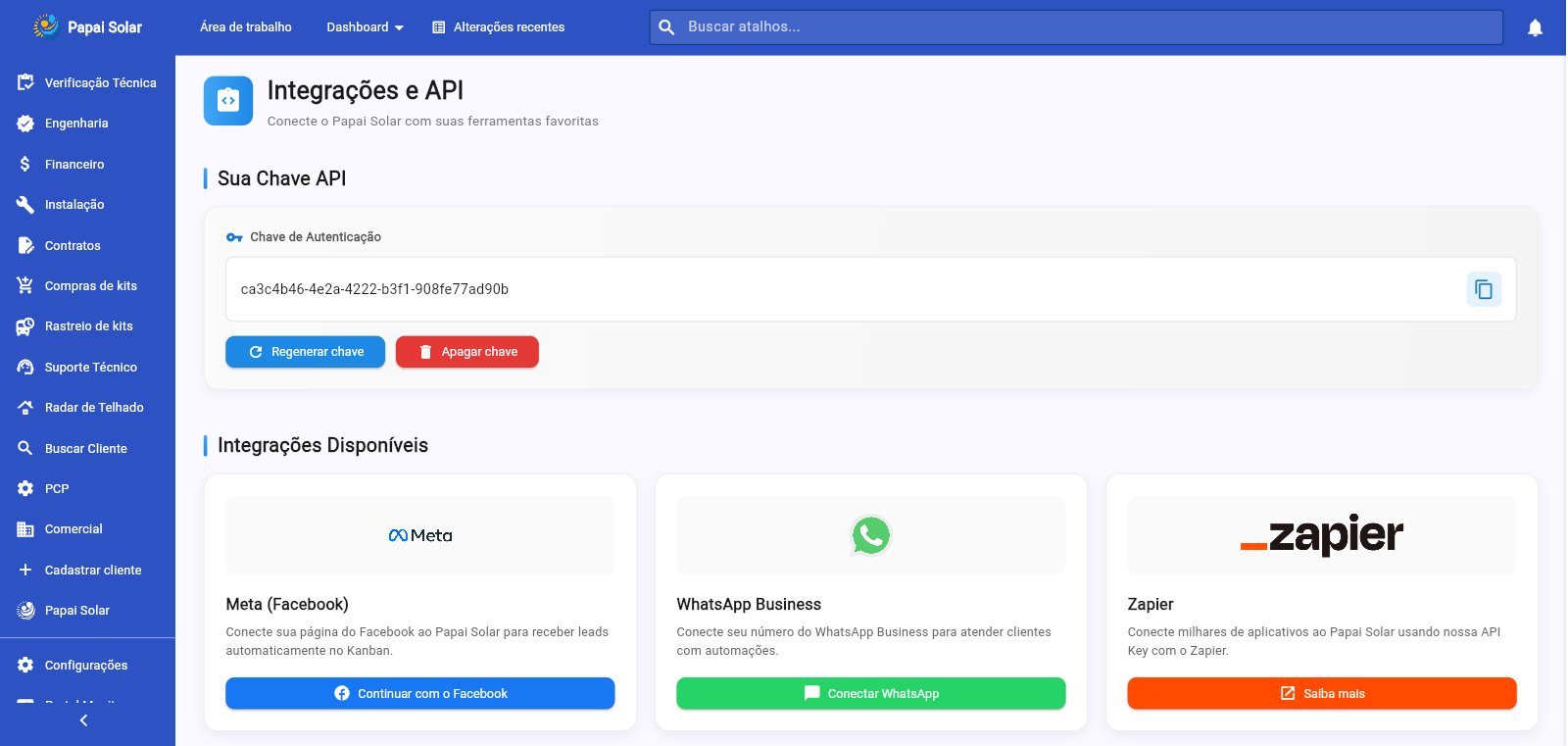Screen dimensions: 1568x746
Task: Click the Comercial building icon
Action: tap(25, 529)
